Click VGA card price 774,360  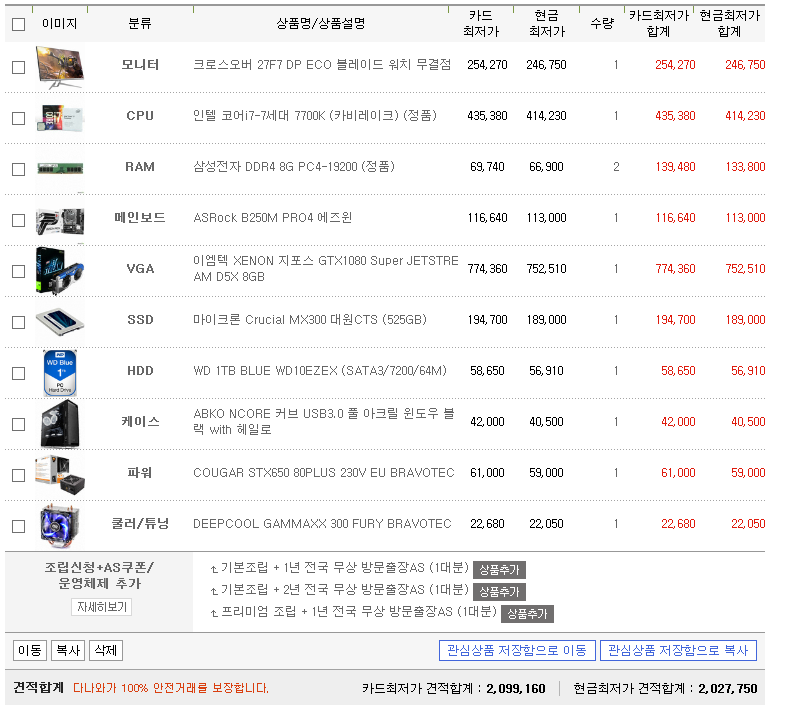[x=487, y=269]
